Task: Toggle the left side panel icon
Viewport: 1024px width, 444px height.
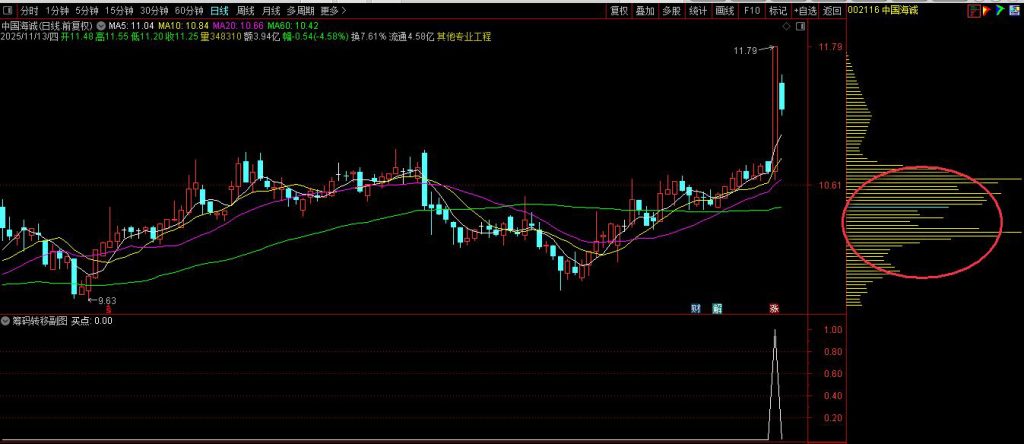Action: point(7,10)
